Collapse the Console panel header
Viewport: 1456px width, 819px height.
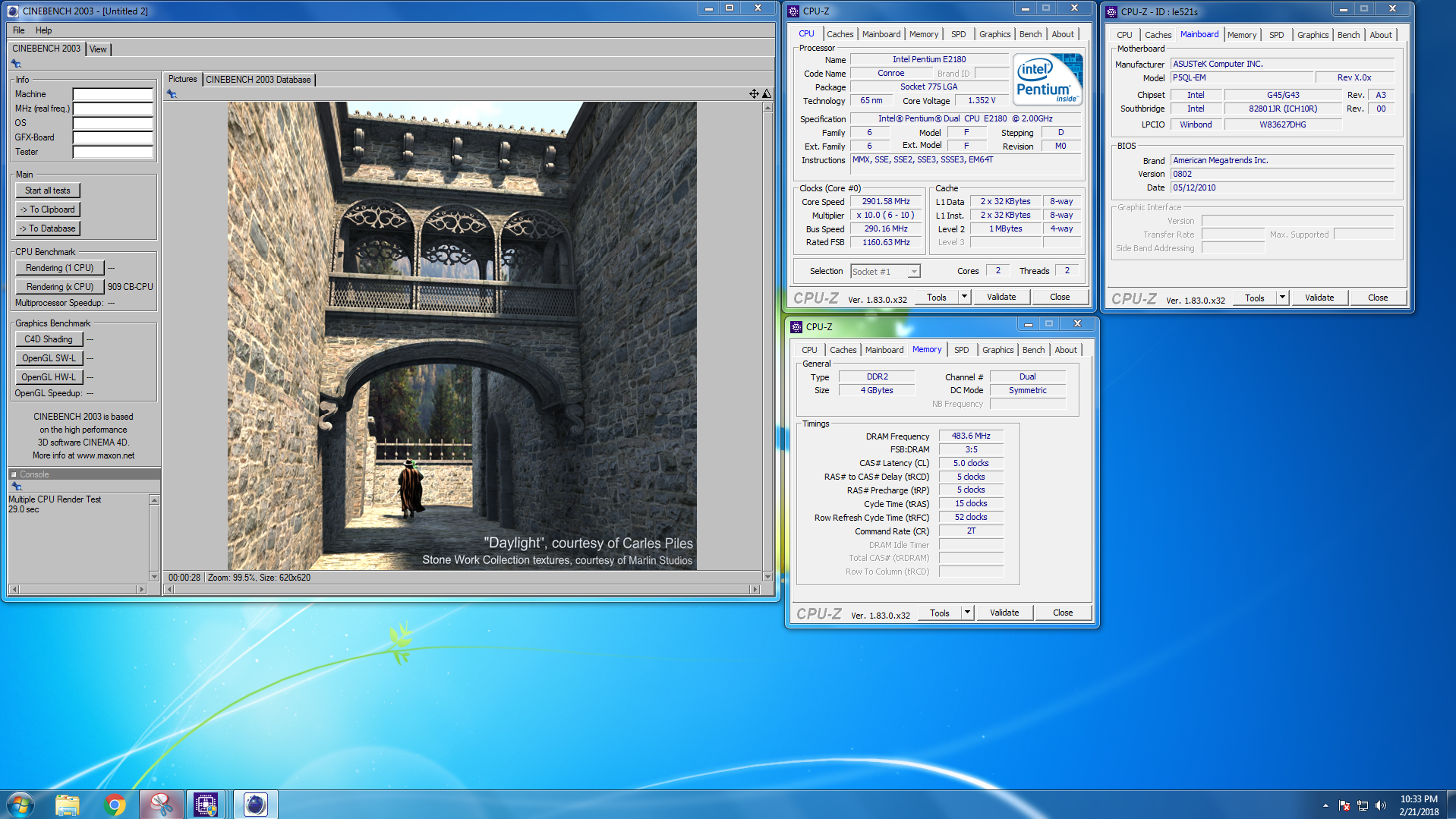click(x=14, y=474)
